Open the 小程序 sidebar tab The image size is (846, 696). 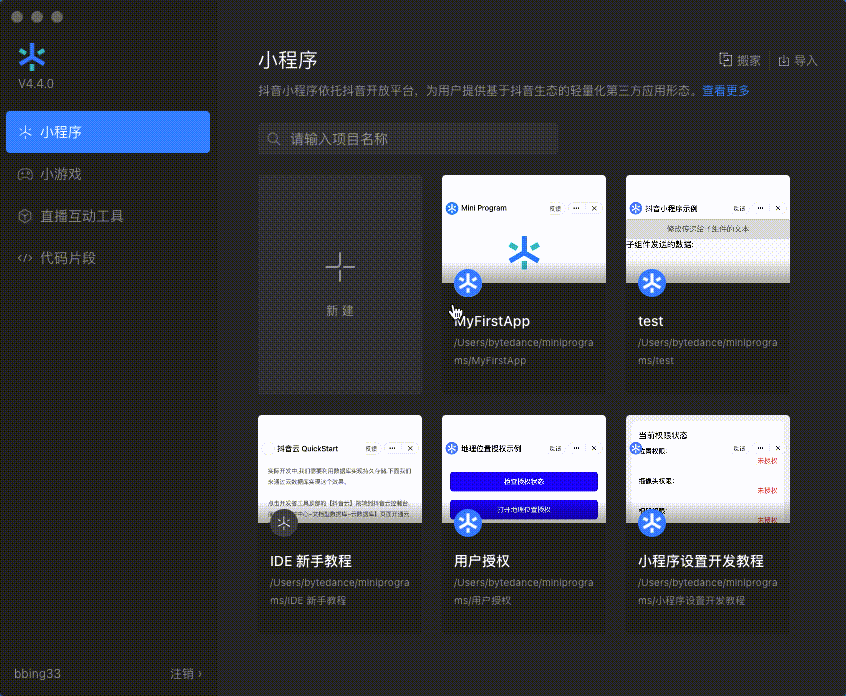coord(108,132)
